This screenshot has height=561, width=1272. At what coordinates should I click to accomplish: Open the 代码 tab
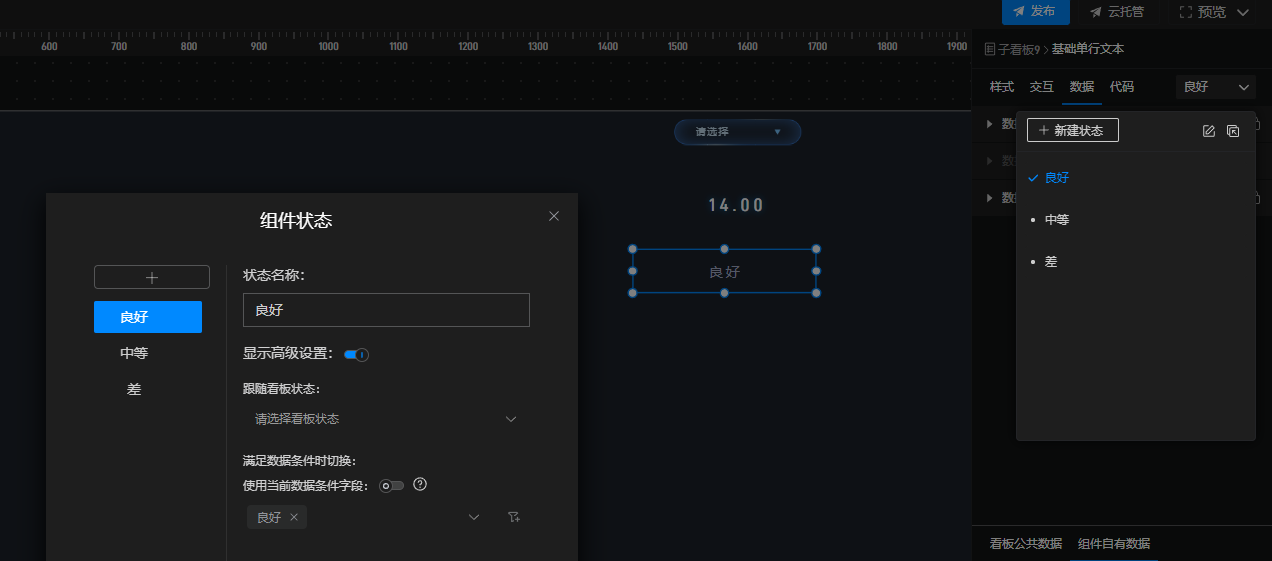(1122, 87)
